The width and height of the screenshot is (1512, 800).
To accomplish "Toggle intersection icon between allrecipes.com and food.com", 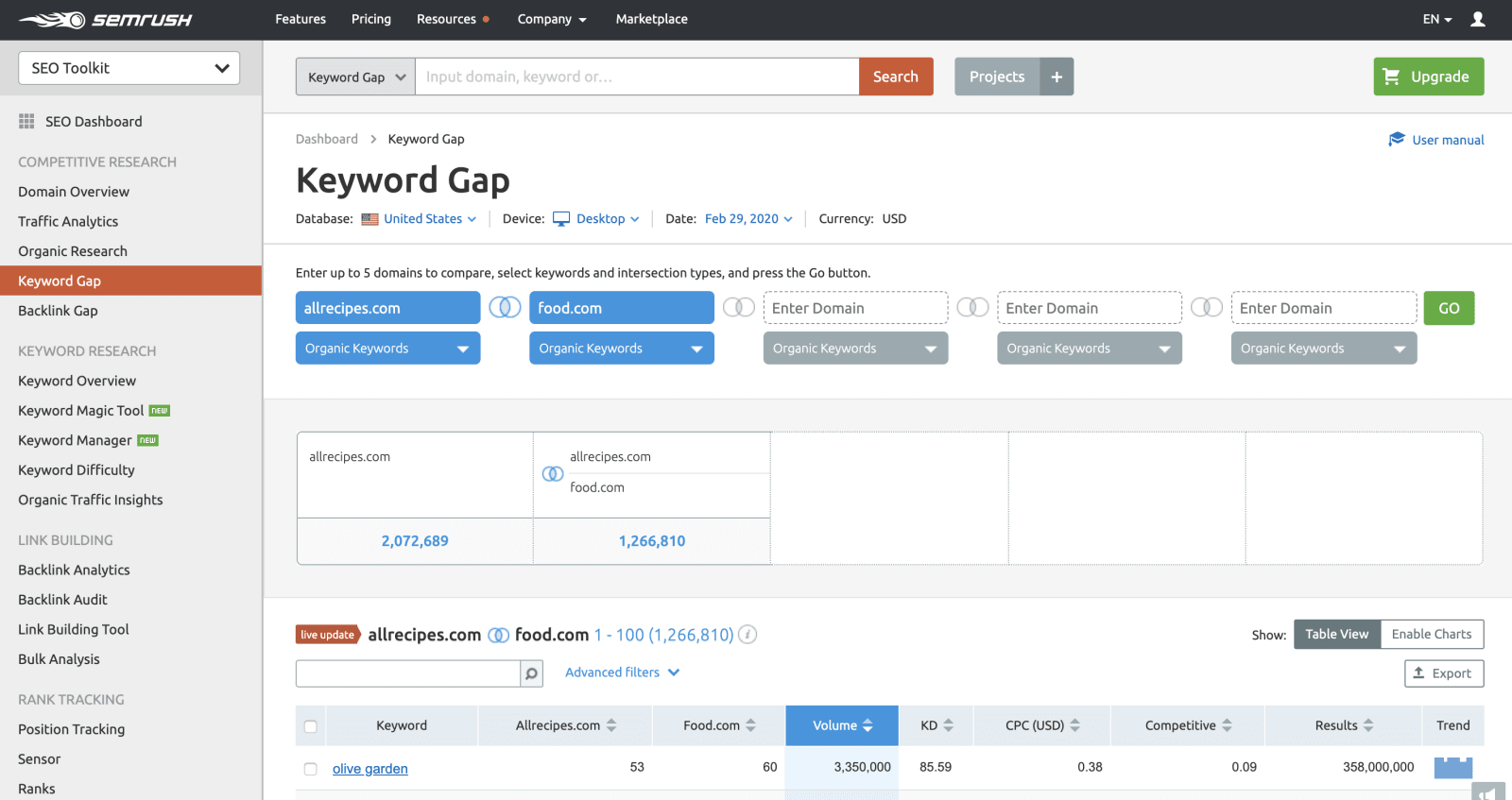I will pos(505,307).
